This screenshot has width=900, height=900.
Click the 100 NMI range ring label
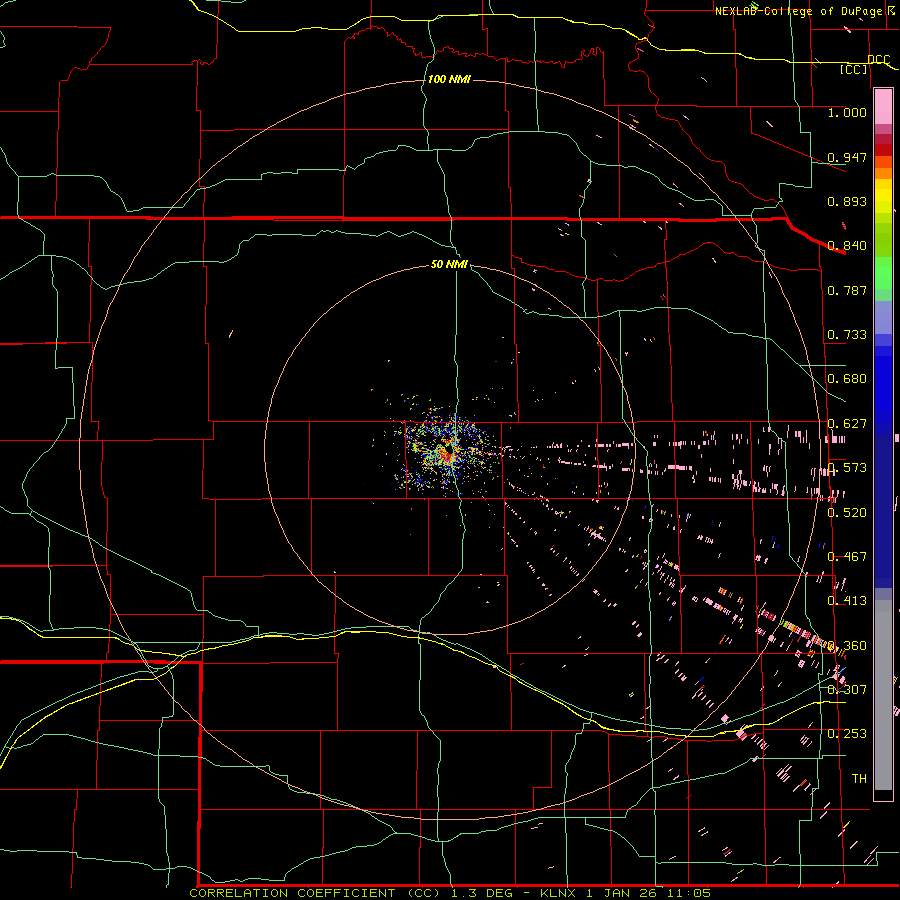click(449, 79)
